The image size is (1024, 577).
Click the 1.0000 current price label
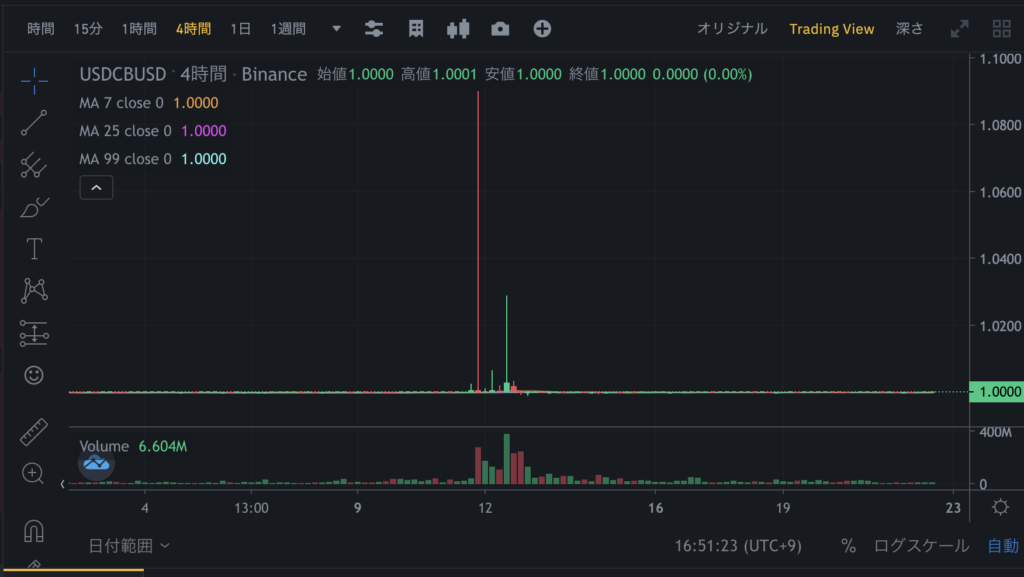pos(997,392)
